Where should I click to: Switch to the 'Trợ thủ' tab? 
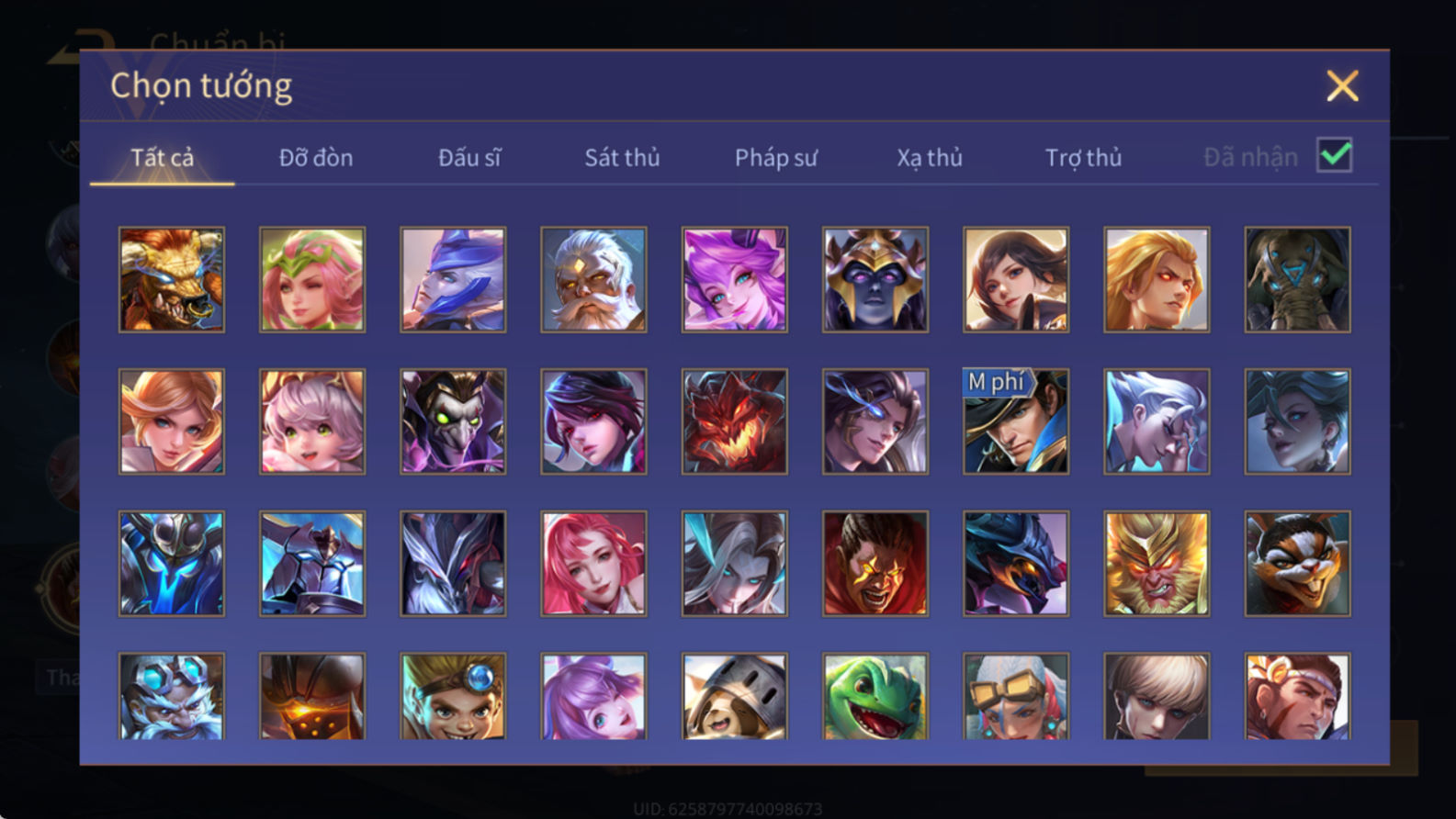[x=1084, y=158]
